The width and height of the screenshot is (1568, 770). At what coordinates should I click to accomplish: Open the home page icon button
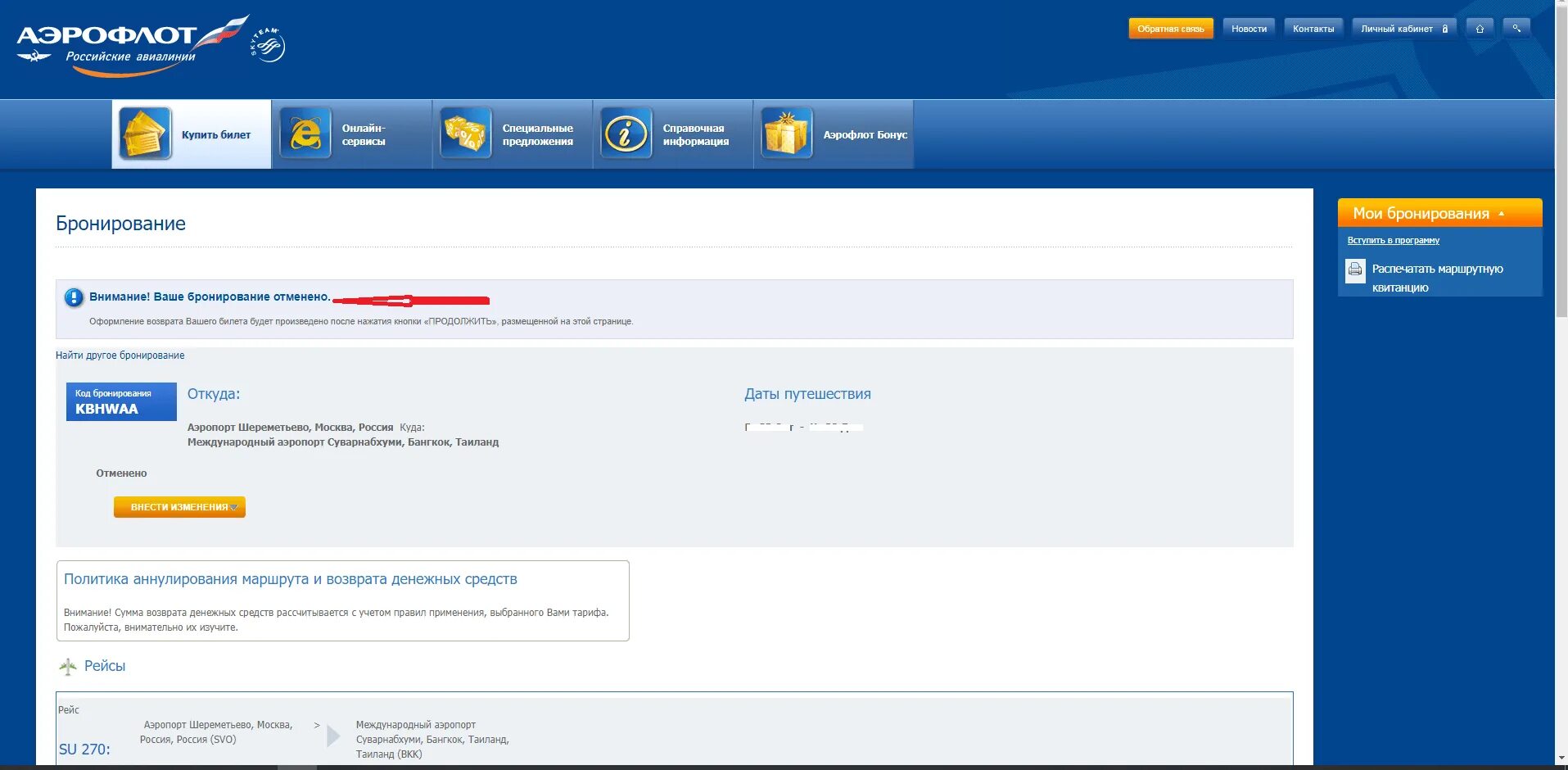1480,29
